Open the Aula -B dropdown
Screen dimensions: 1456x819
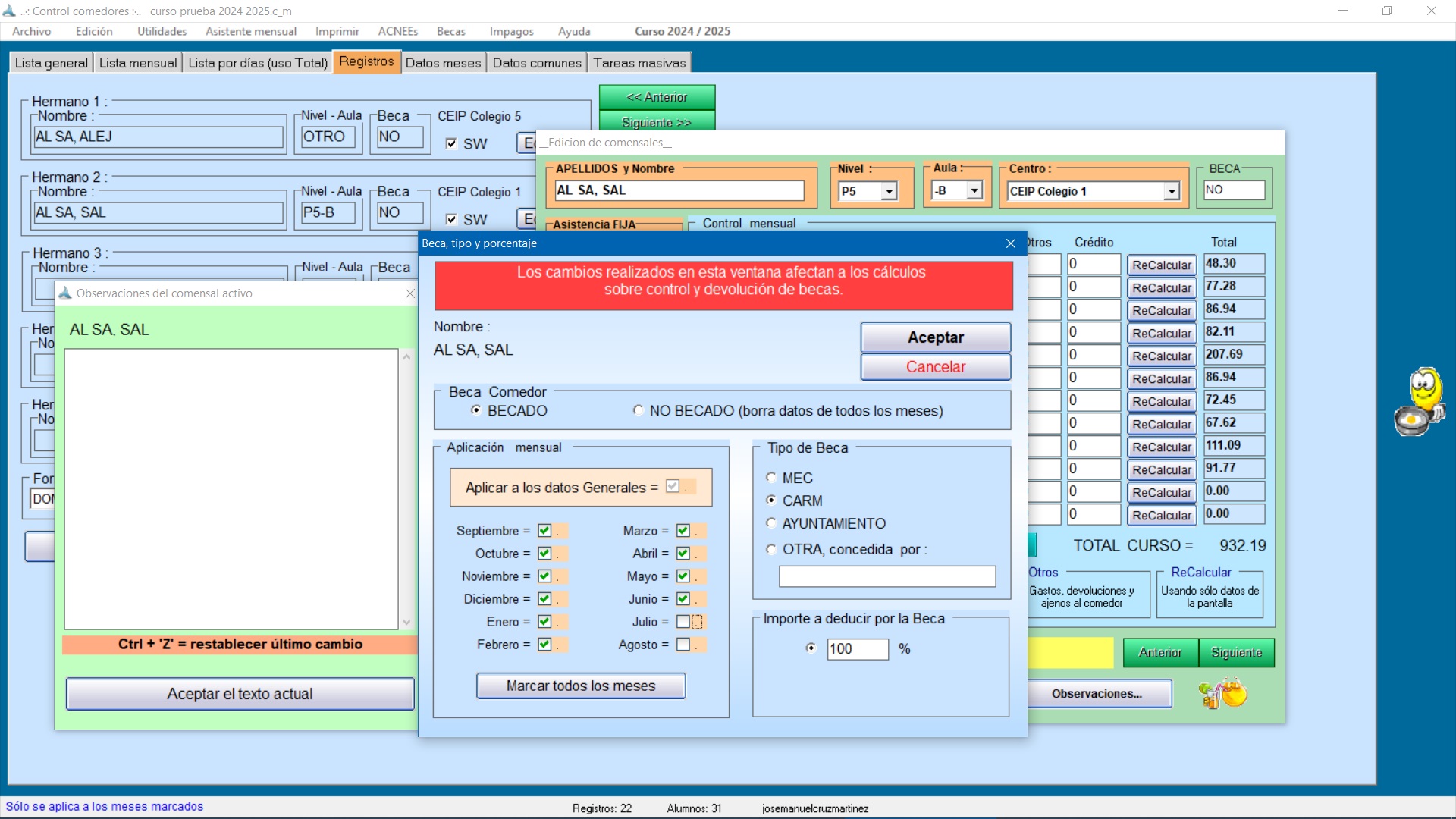(x=974, y=191)
